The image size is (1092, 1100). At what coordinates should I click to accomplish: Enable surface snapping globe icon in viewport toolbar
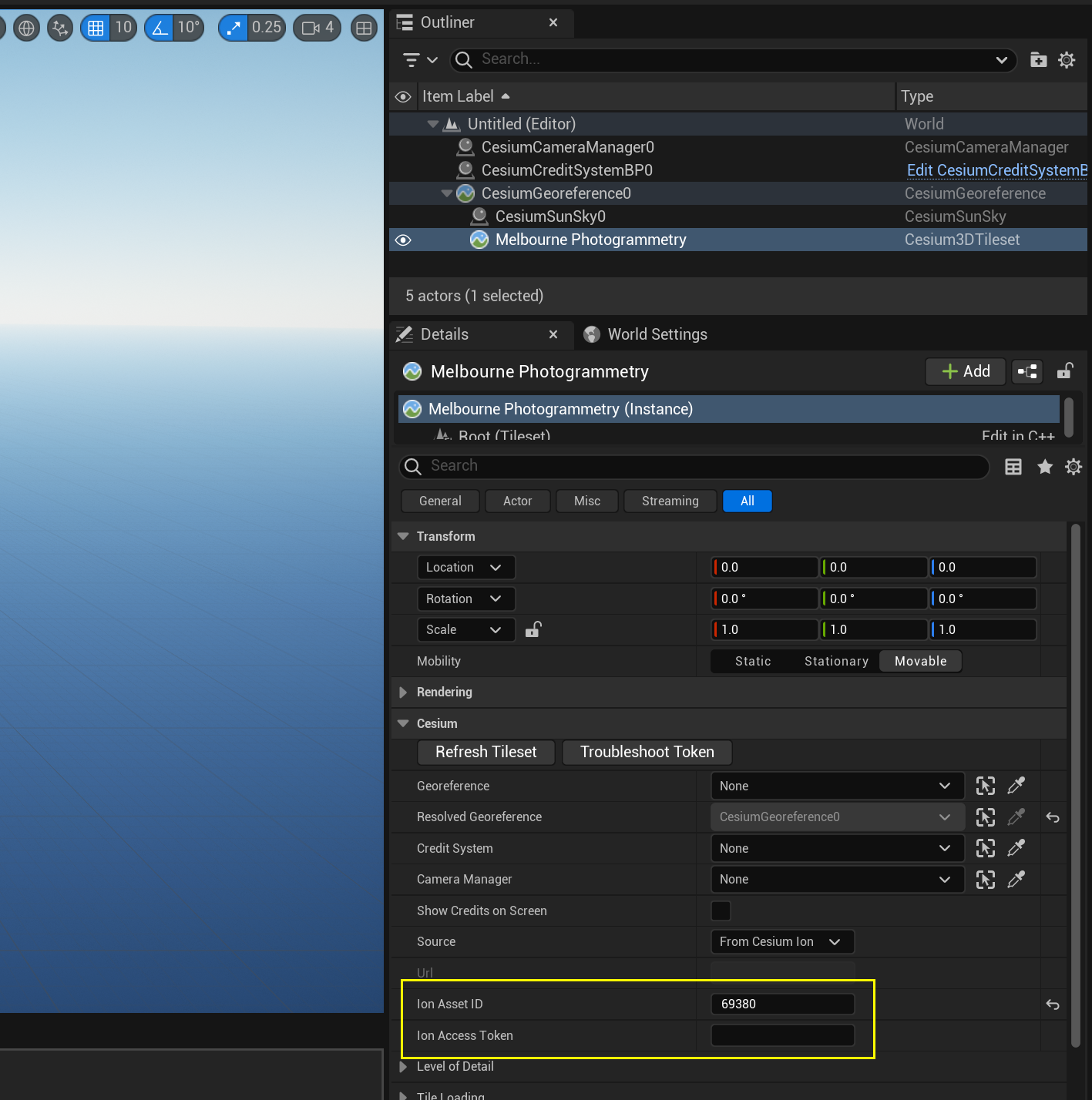26,27
